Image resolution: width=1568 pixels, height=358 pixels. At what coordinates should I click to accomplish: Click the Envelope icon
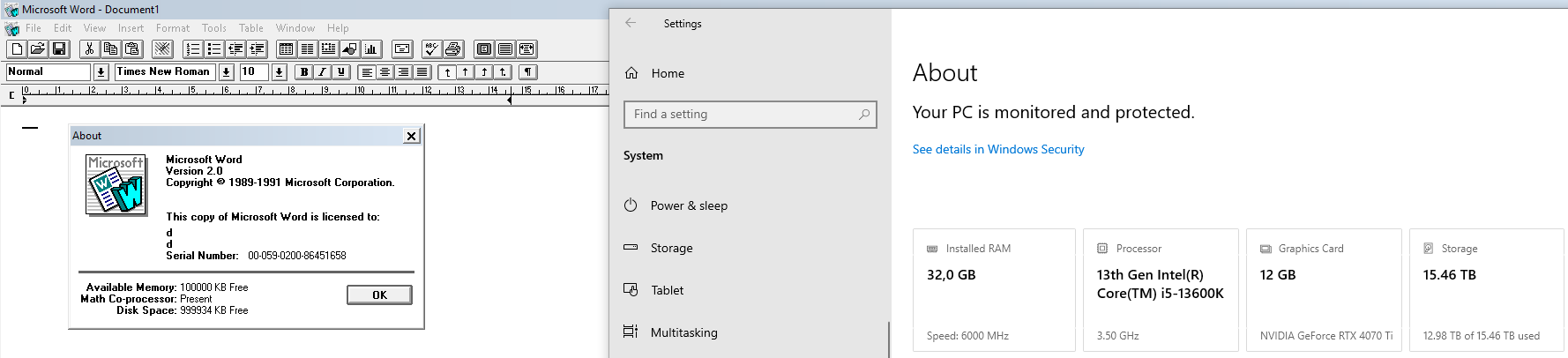click(x=402, y=49)
